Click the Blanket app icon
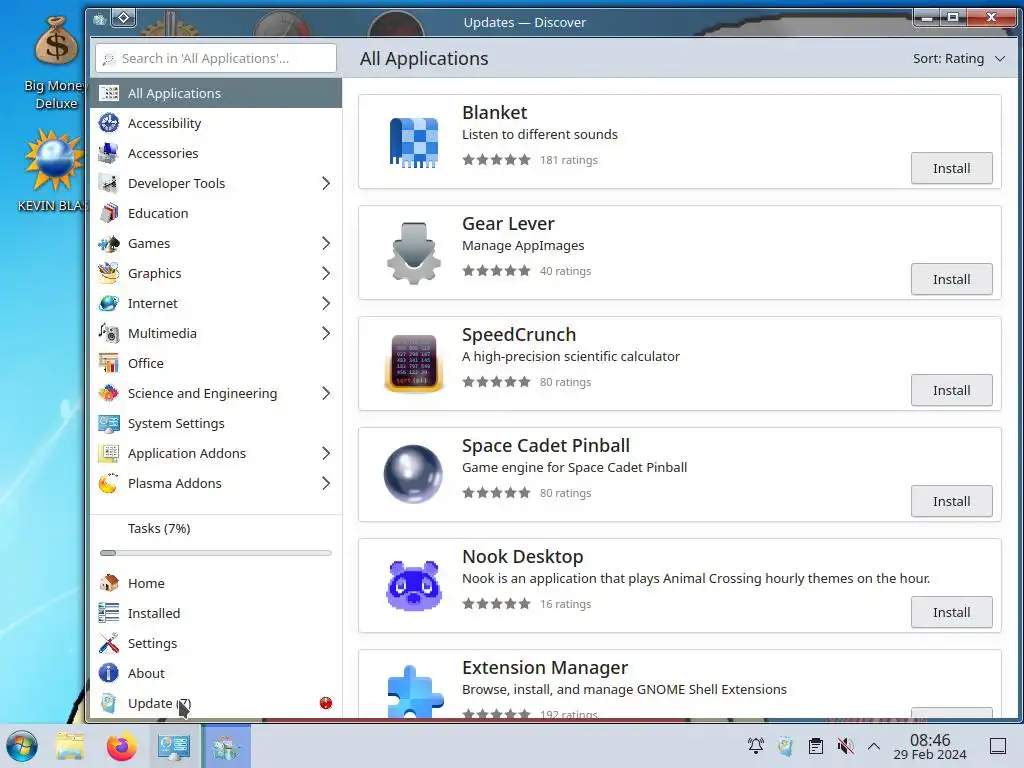 click(x=413, y=142)
